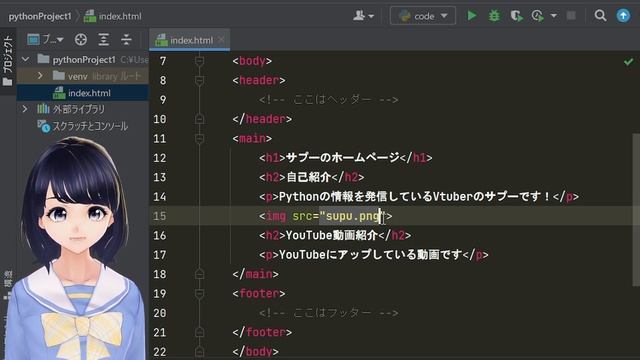Expand the 外部ライブラリ node arrow

[x=25, y=109]
